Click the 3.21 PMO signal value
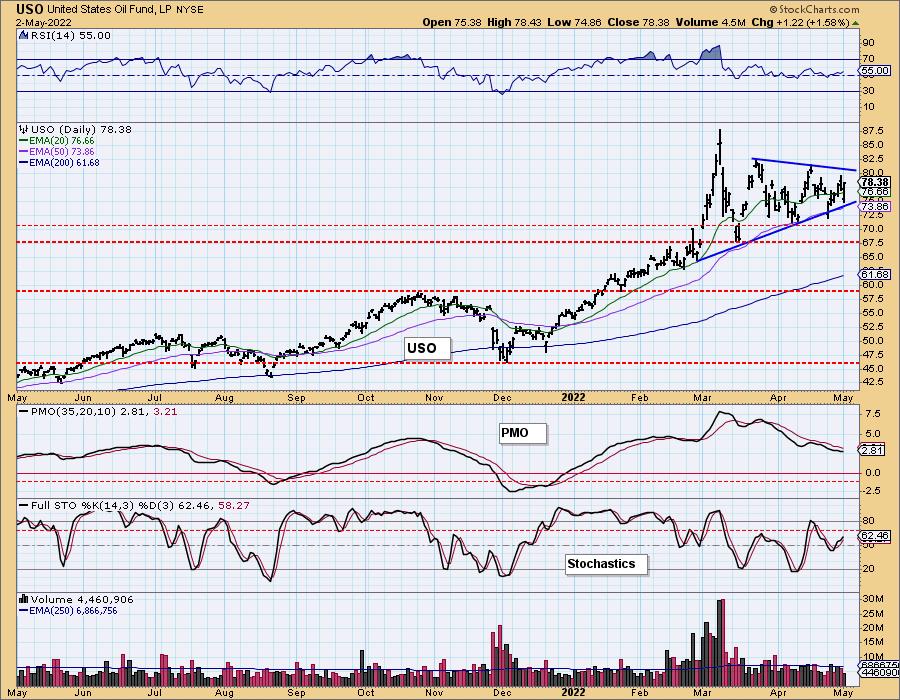900x700 pixels. pos(165,412)
